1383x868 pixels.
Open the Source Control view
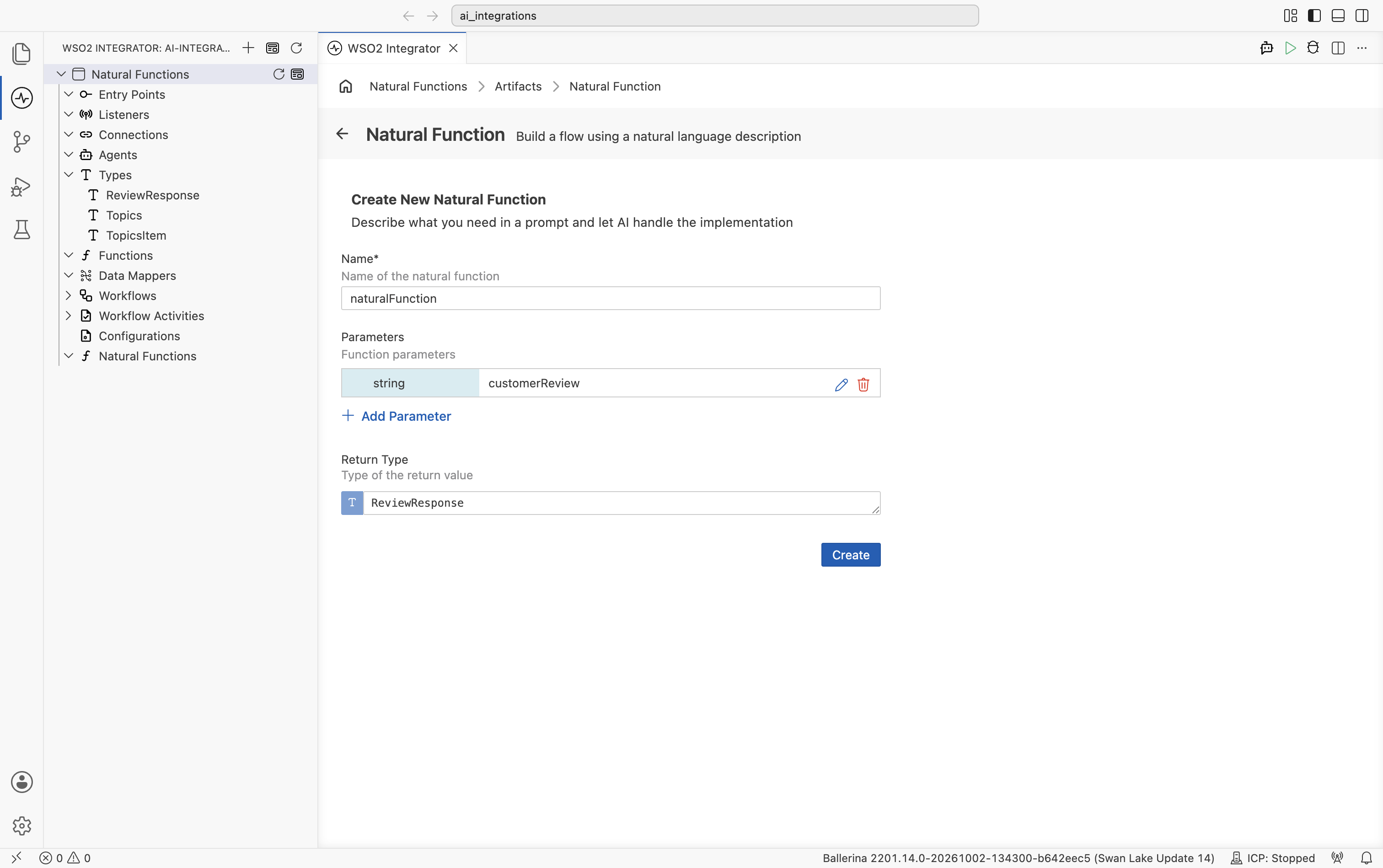click(22, 142)
